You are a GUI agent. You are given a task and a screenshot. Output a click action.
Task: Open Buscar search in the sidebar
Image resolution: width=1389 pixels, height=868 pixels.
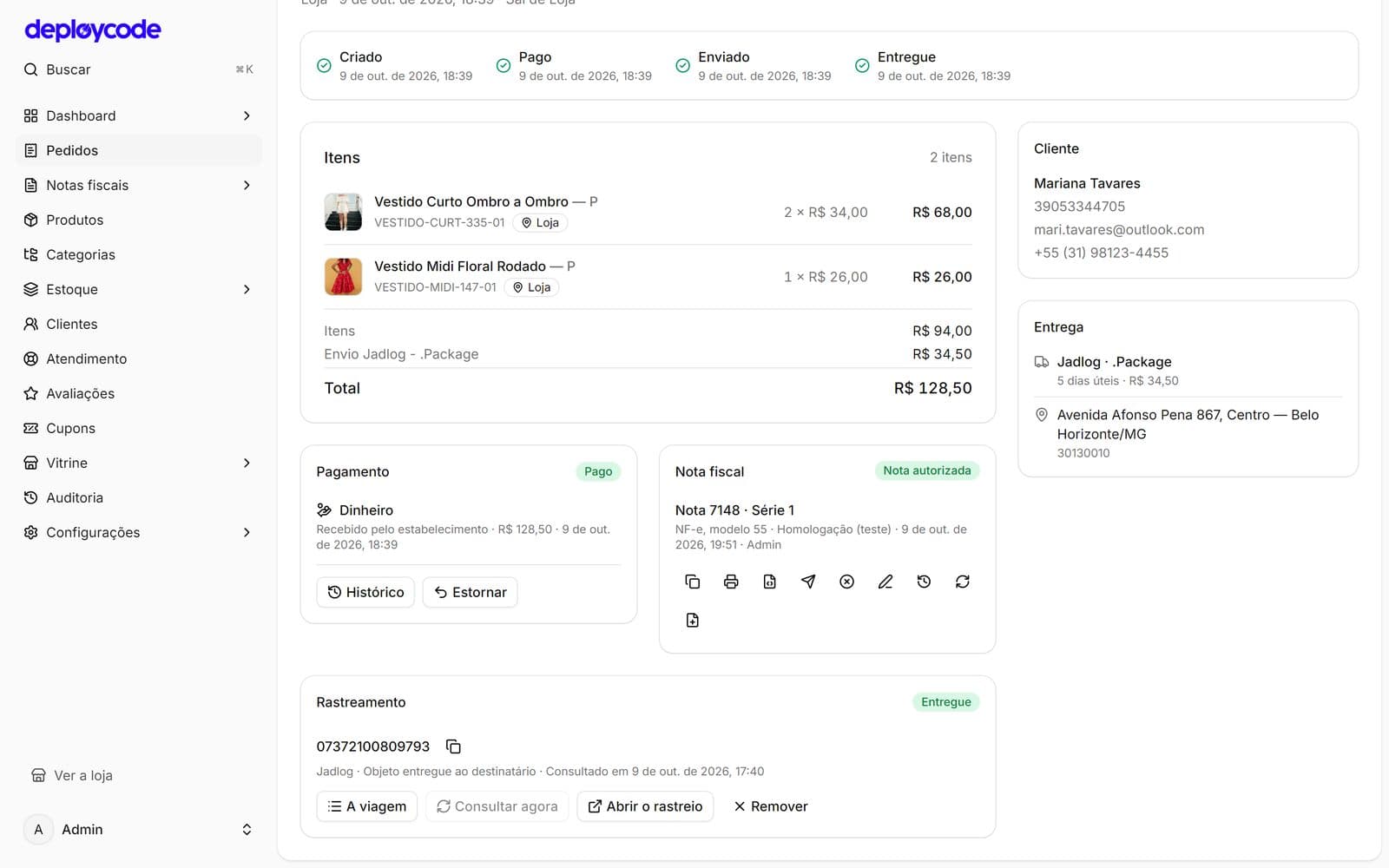(x=139, y=69)
